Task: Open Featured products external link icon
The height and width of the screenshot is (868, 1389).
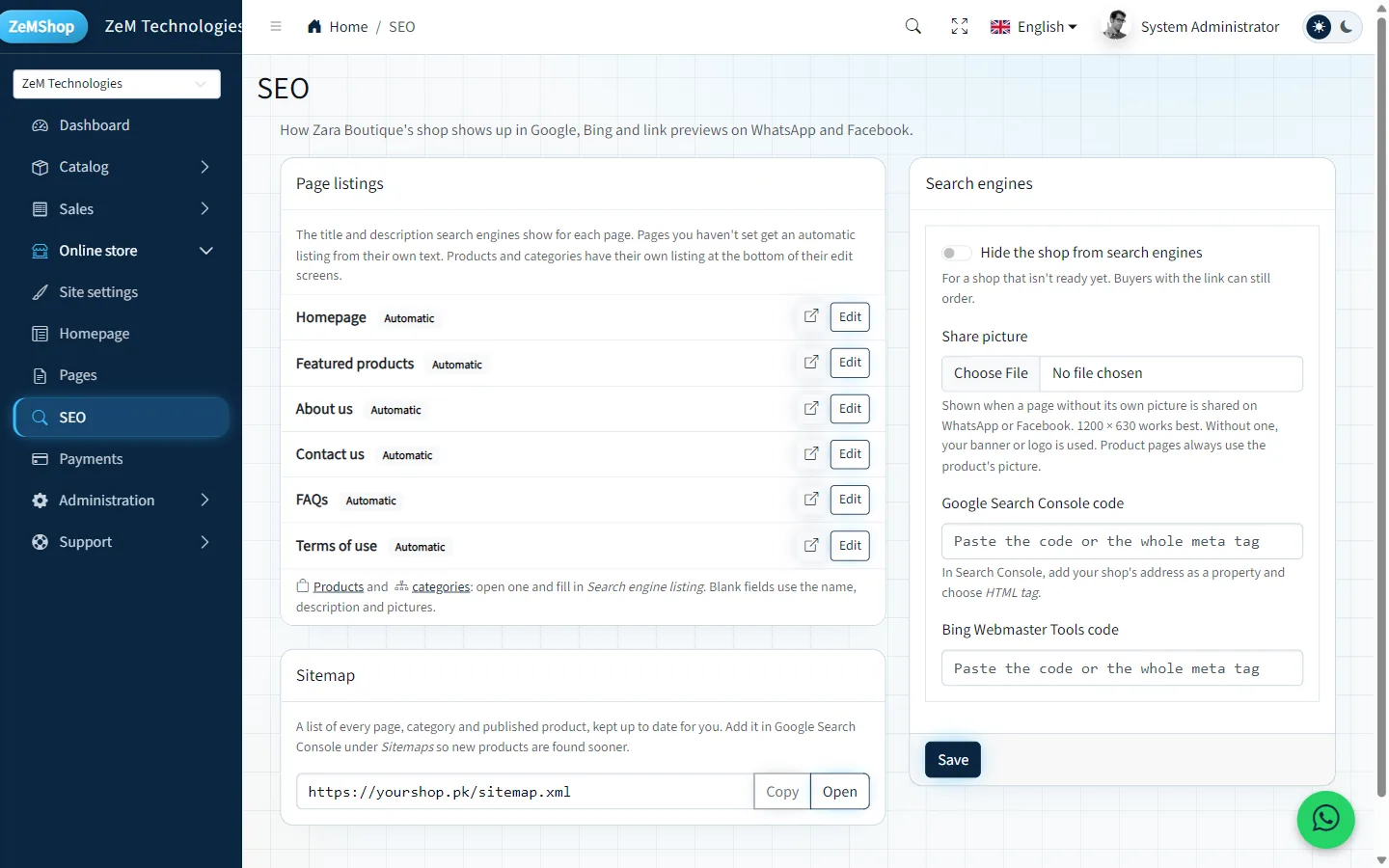Action: point(811,363)
